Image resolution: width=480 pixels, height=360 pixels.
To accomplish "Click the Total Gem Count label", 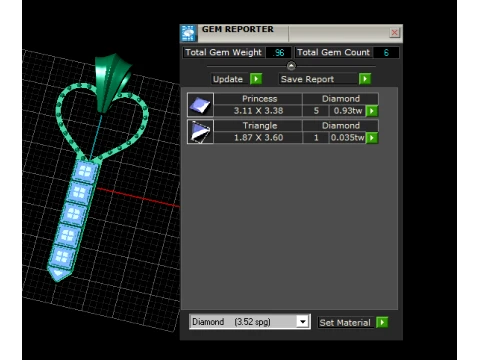I will [333, 53].
